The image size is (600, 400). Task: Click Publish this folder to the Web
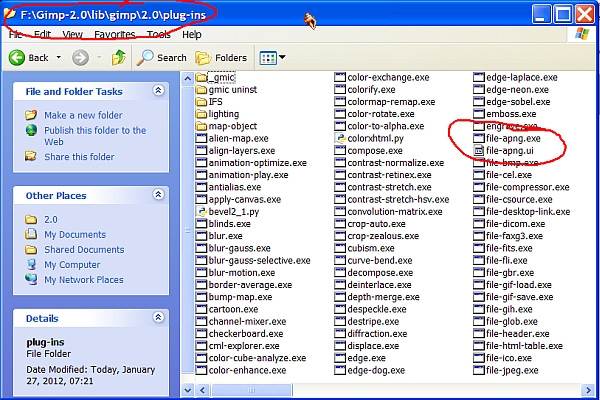[95, 136]
